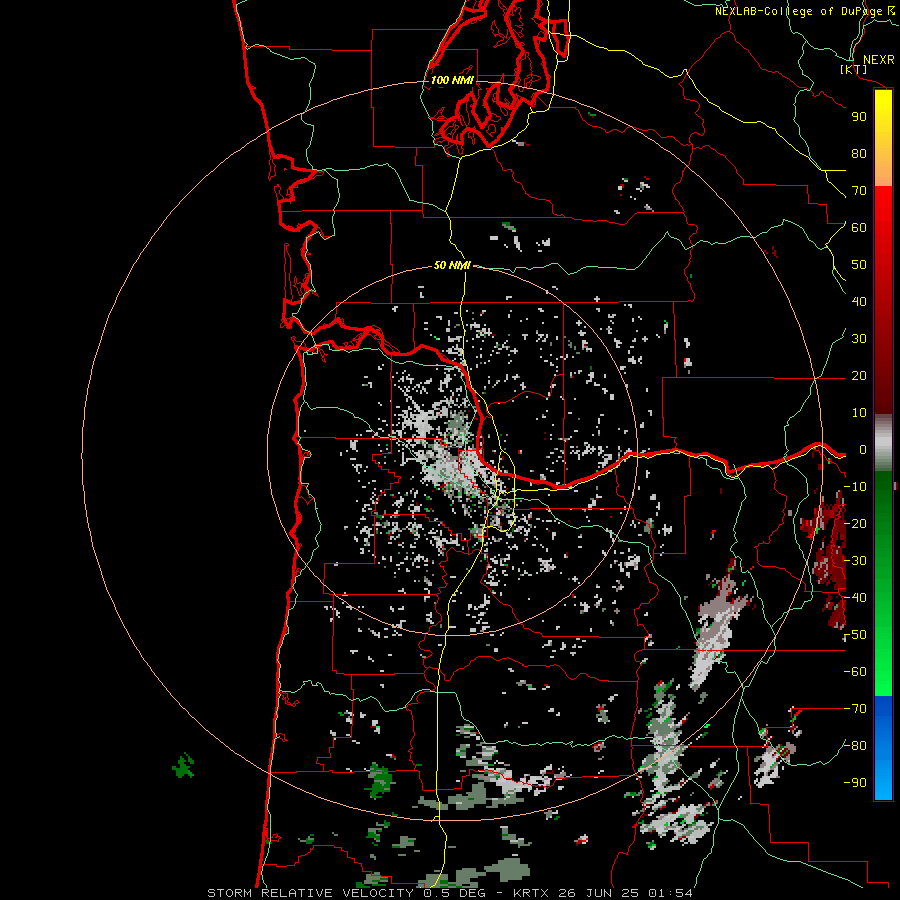Select the 70 value on velocity scale
The width and height of the screenshot is (900, 900).
tap(859, 191)
